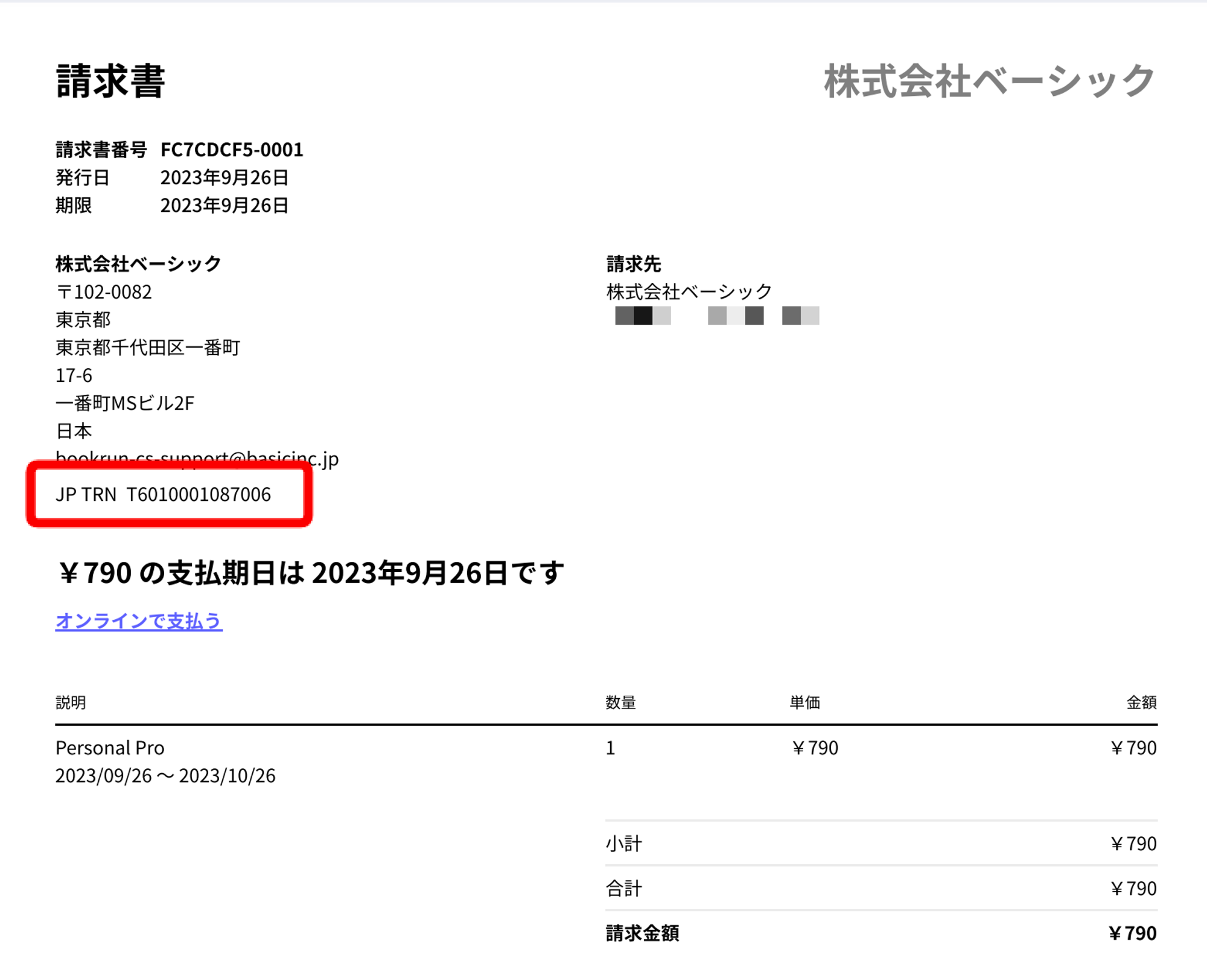Click the bold 請求金額 amount ¥790
The height and width of the screenshot is (980, 1207).
tap(1132, 934)
